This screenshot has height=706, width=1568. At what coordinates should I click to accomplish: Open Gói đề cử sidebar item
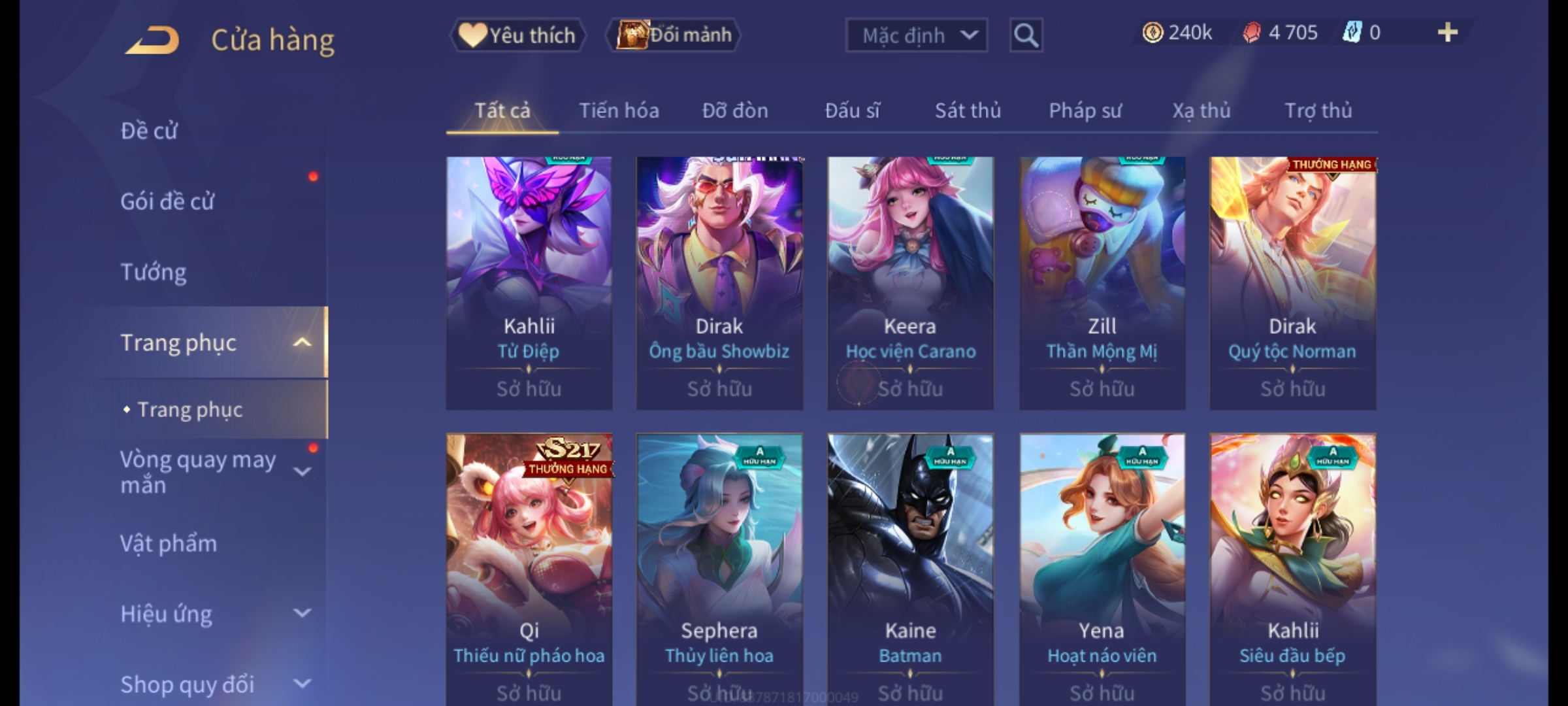coord(167,201)
